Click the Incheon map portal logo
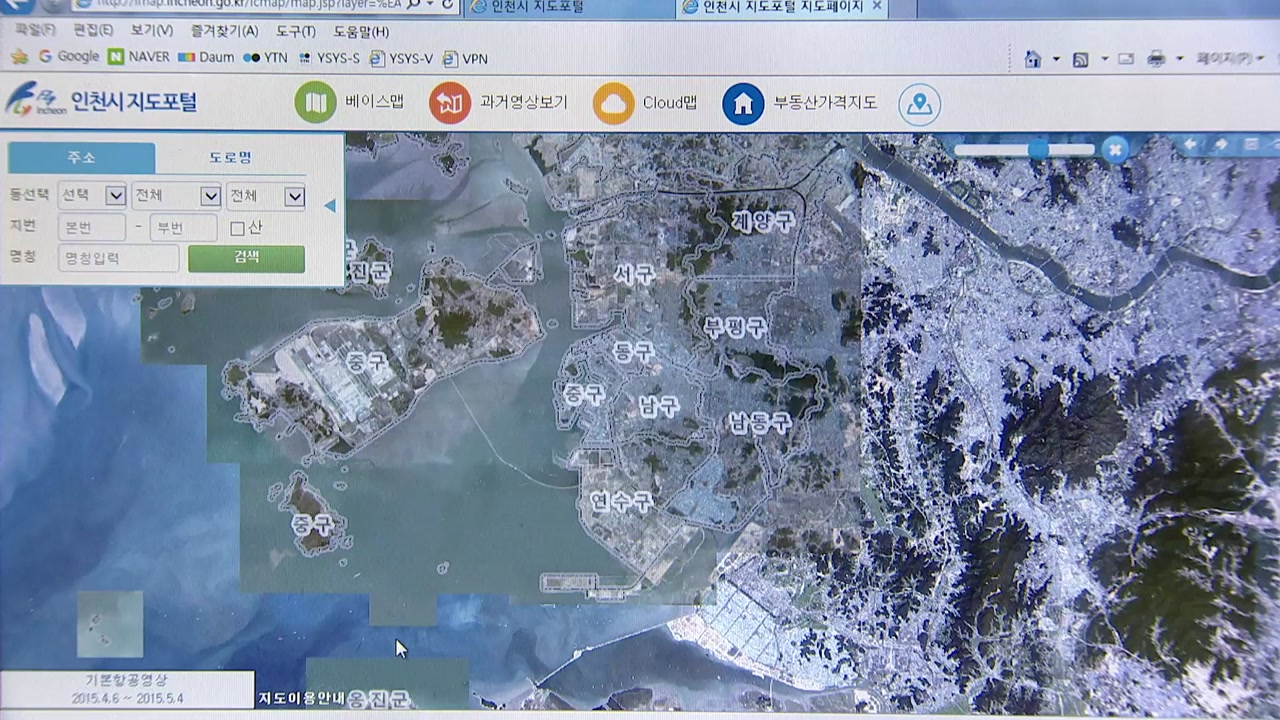 point(101,101)
